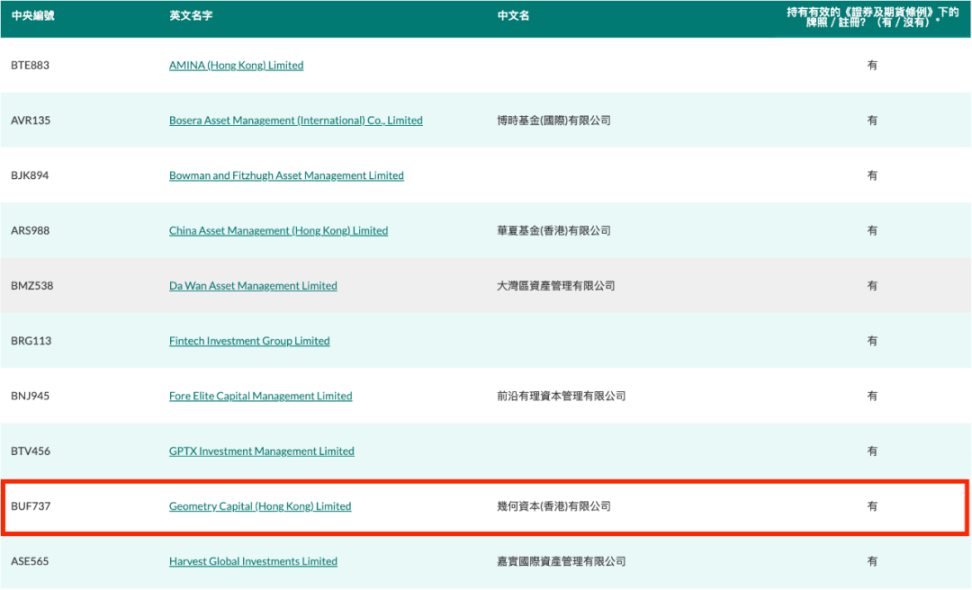Click the 中文名 column header
The image size is (972, 590).
point(513,16)
